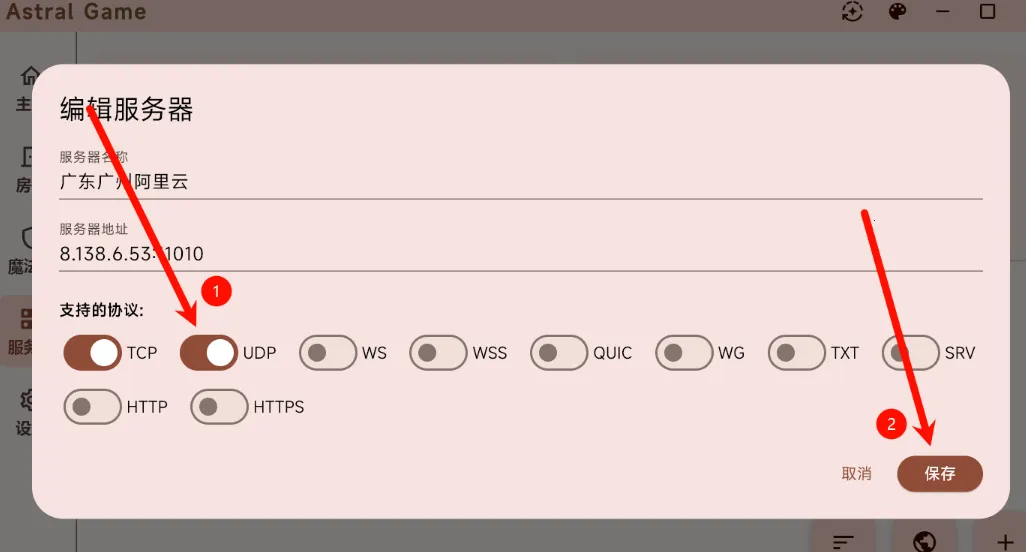Click the 取消 cancel button
1026x552 pixels.
(x=856, y=474)
